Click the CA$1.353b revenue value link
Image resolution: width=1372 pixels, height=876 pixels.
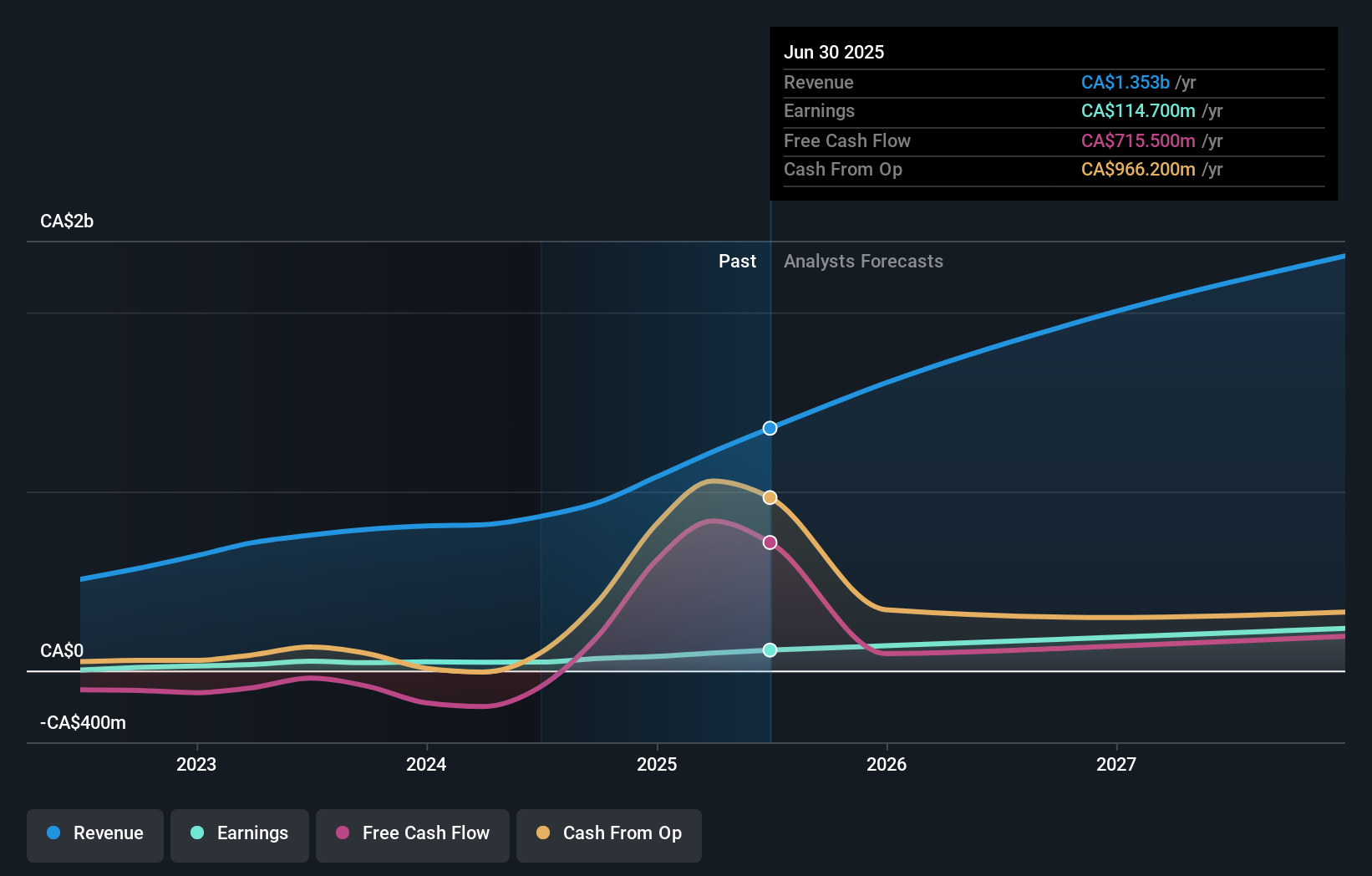1124,82
